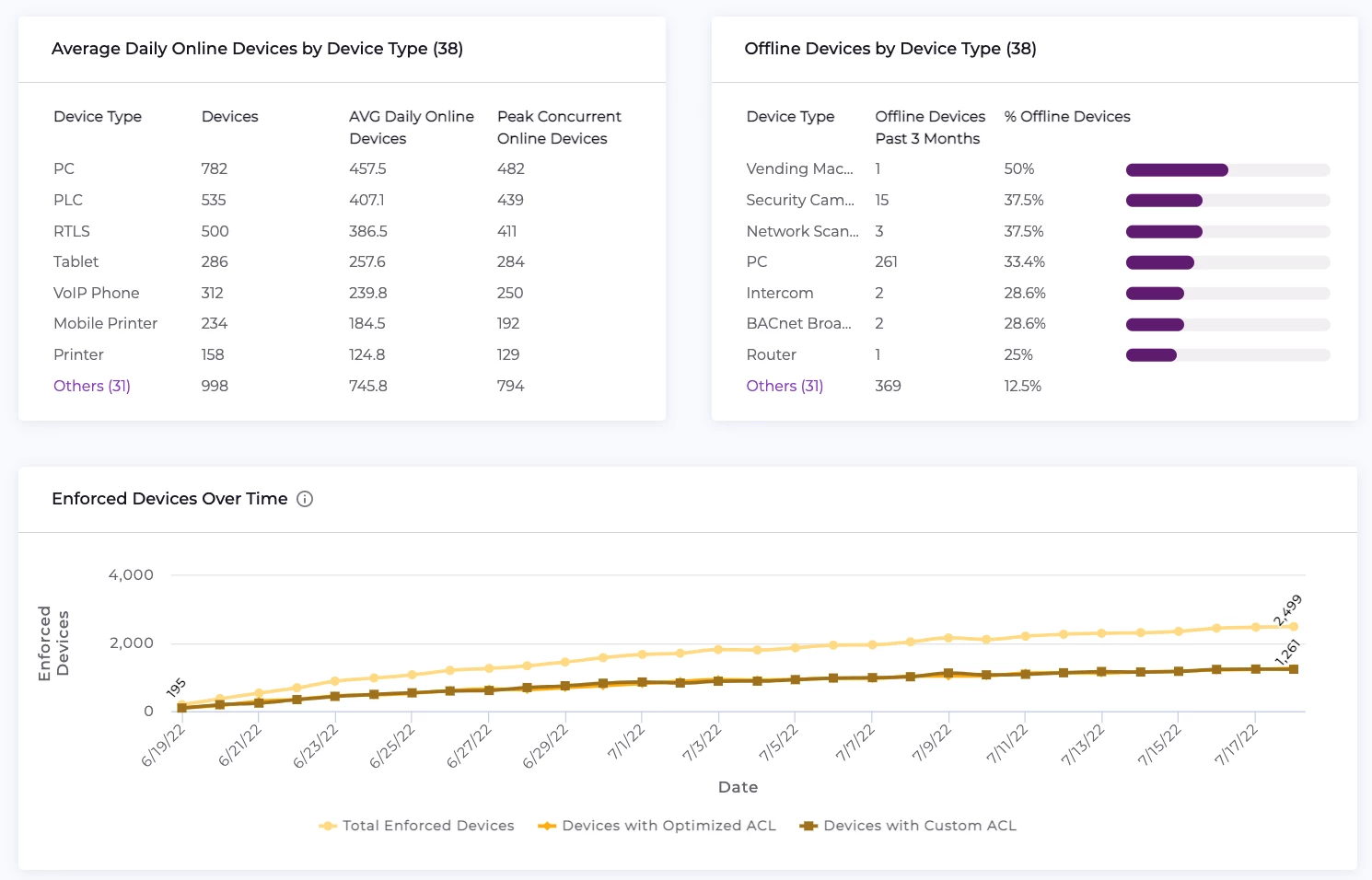The width and height of the screenshot is (1372, 880).
Task: Expand Others (31) in online devices table
Action: pos(92,386)
